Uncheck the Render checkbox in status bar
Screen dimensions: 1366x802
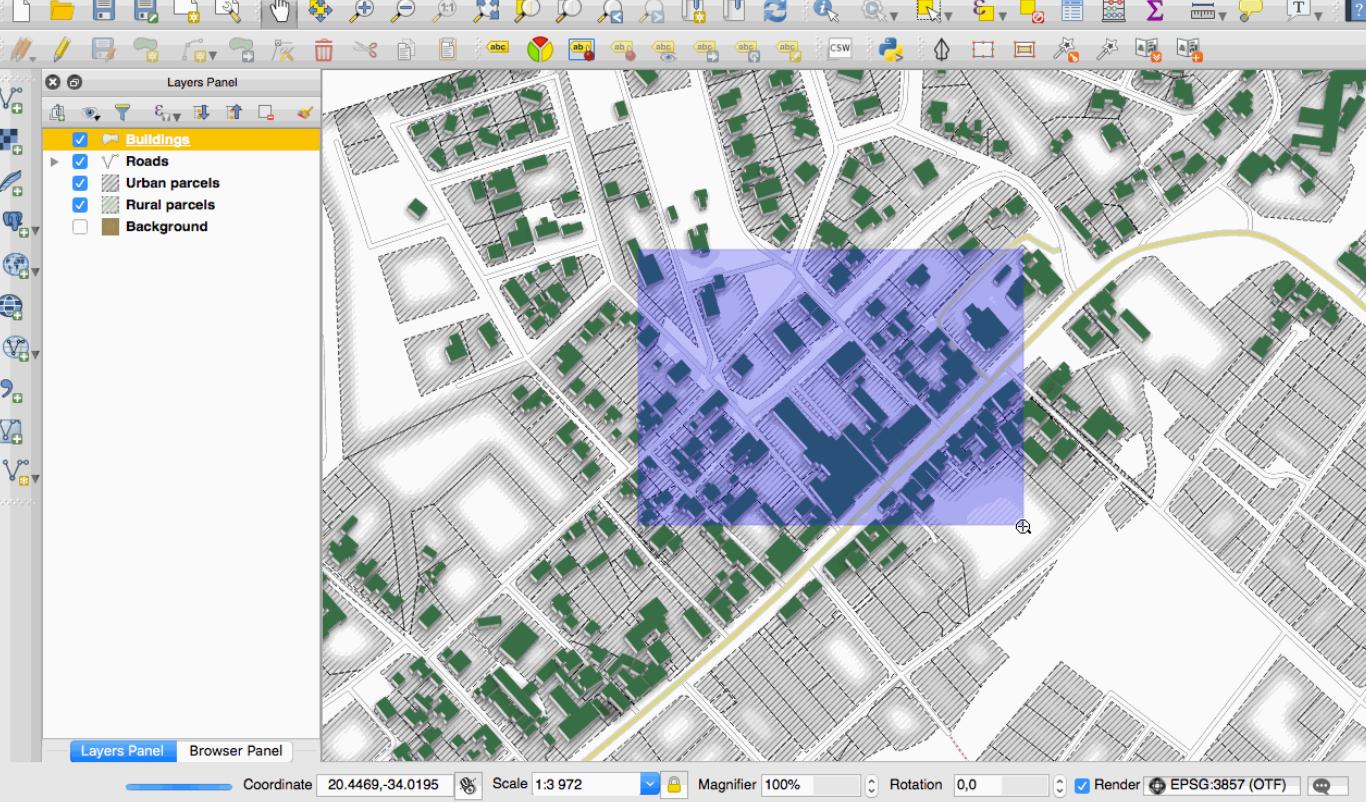coord(1082,785)
